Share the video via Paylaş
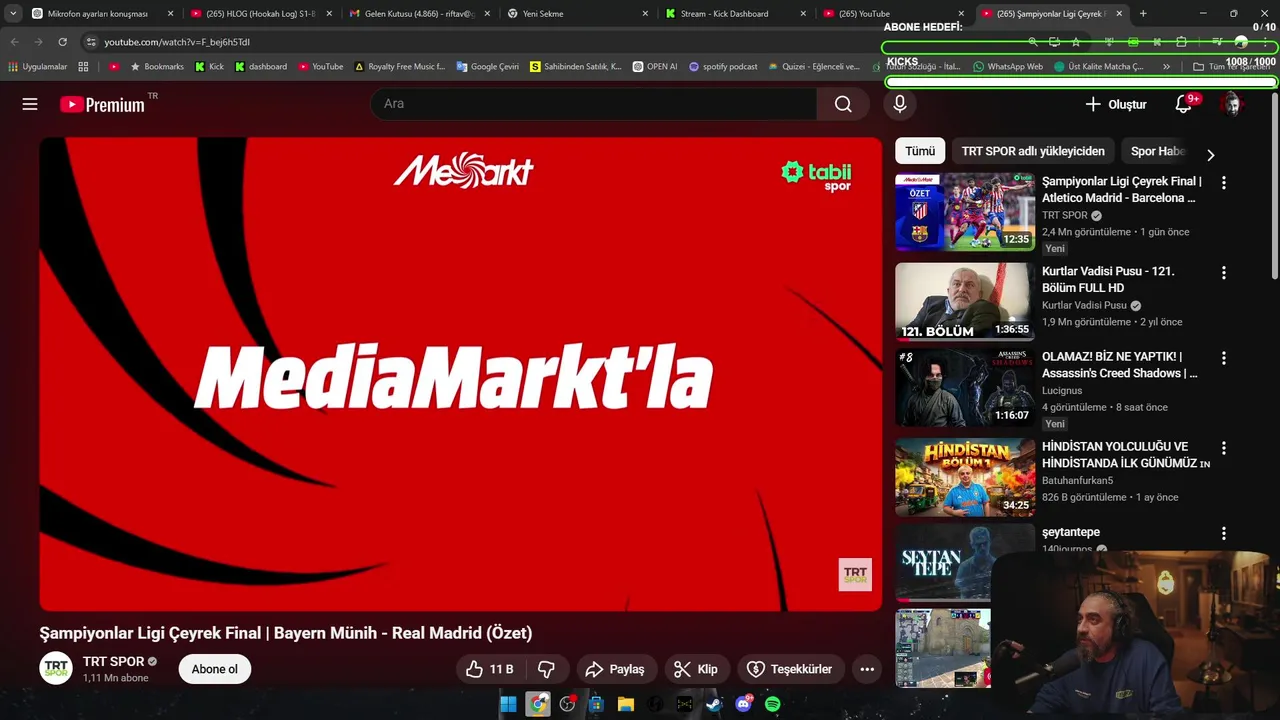Screen dimensions: 1280x720 (615, 669)
